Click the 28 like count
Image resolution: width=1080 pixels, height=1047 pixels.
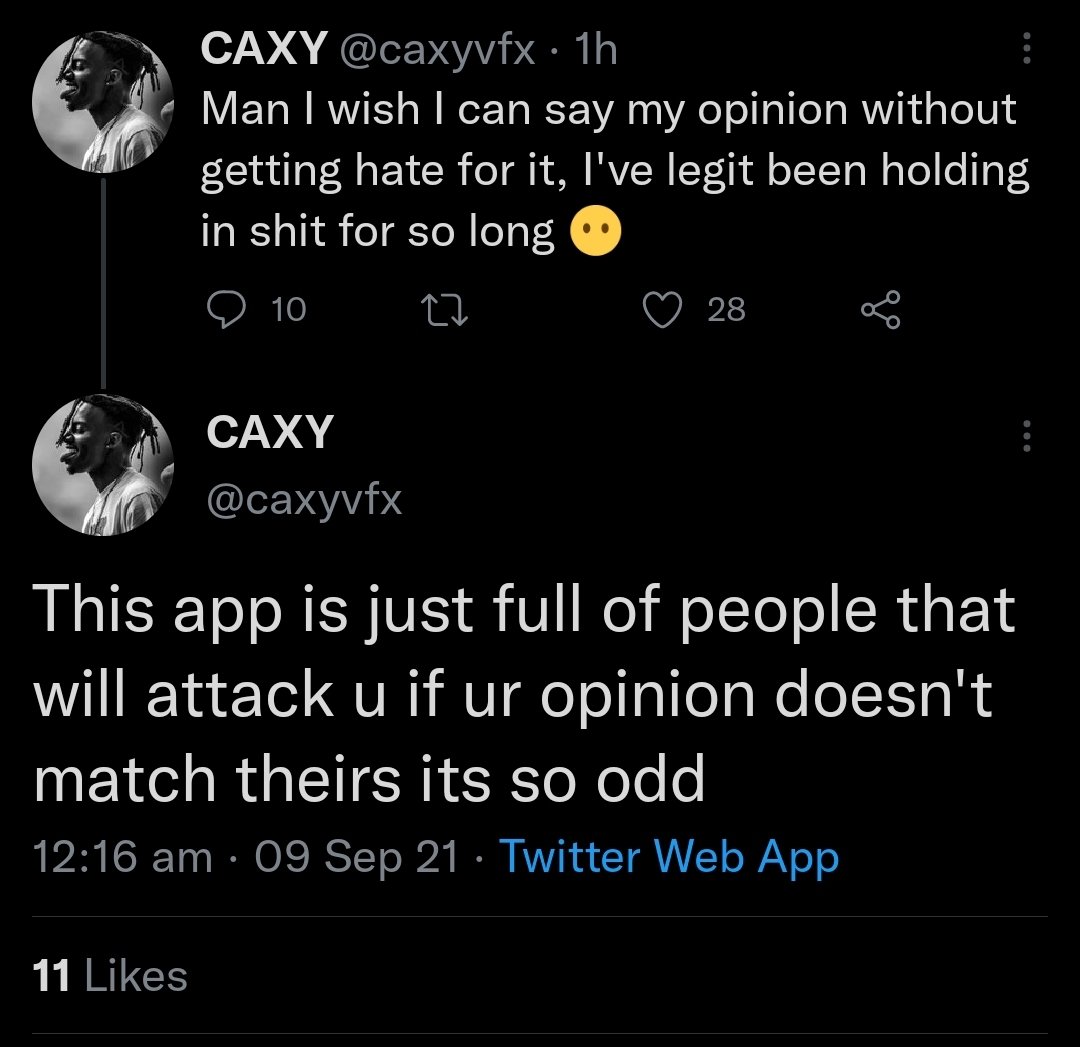coord(726,311)
